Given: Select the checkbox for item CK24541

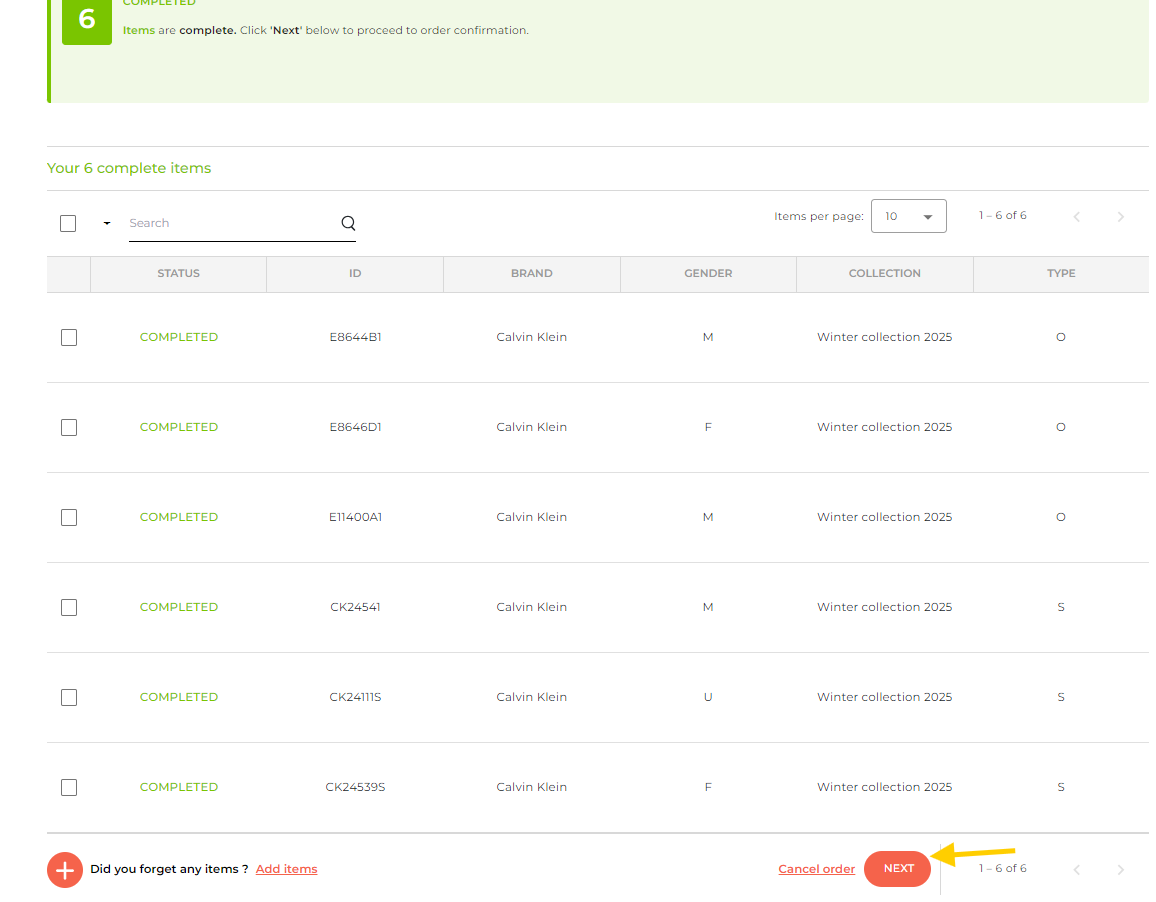Looking at the screenshot, I should click(x=69, y=608).
